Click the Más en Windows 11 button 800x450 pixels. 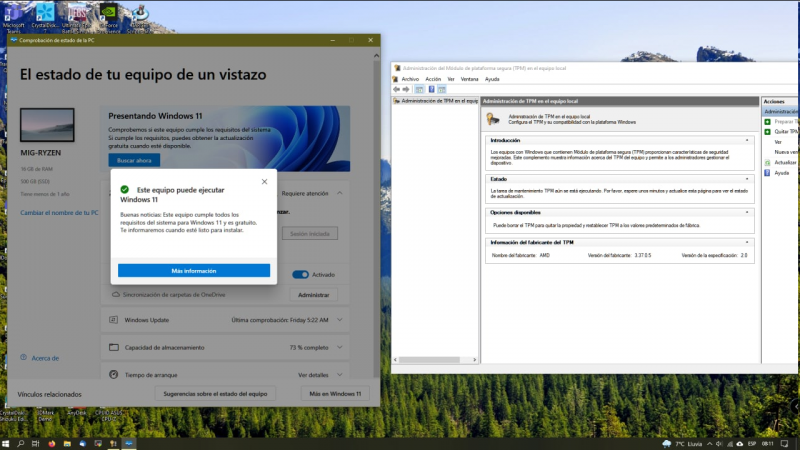335,394
